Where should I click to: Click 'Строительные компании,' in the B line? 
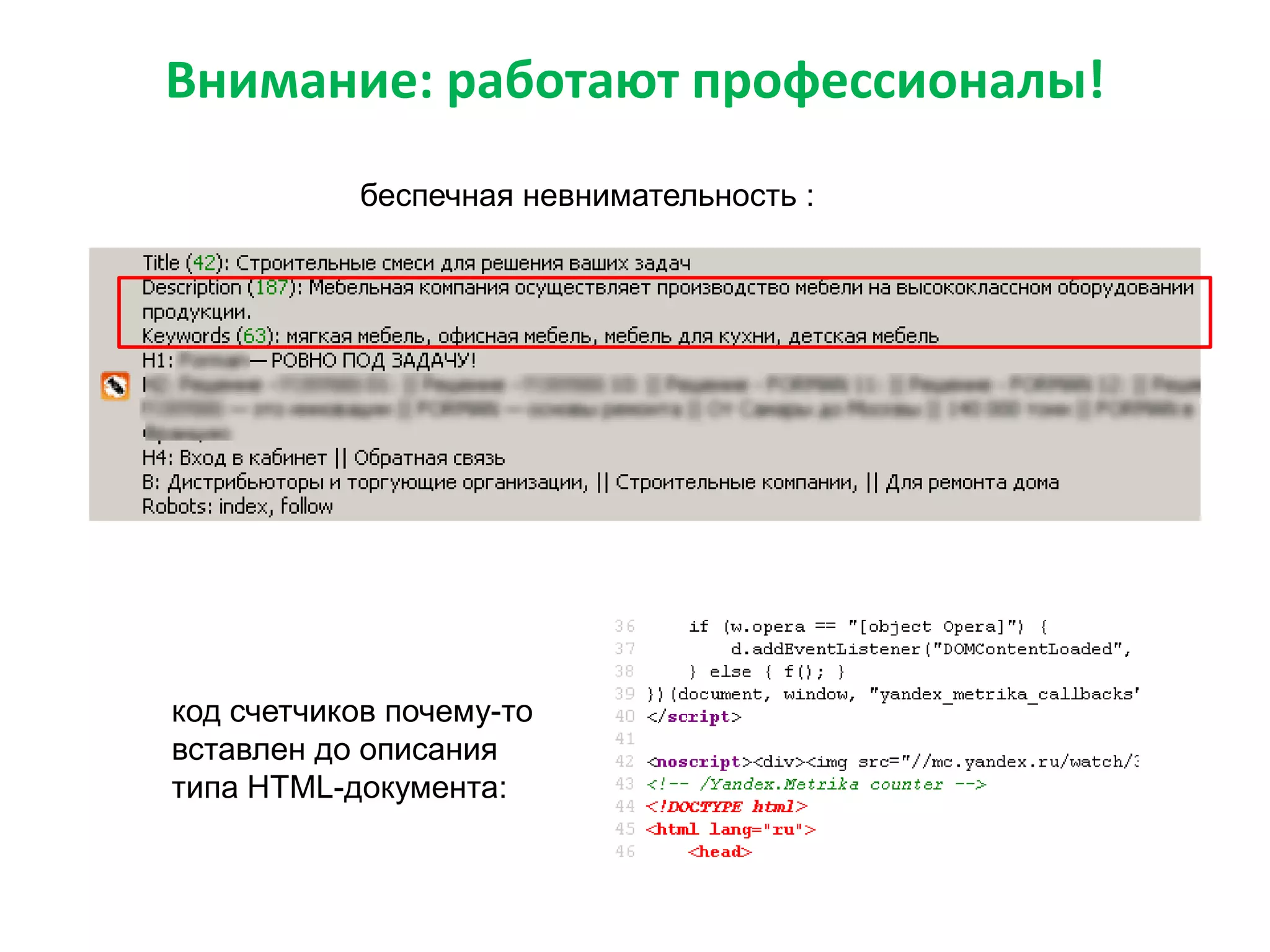(x=737, y=482)
